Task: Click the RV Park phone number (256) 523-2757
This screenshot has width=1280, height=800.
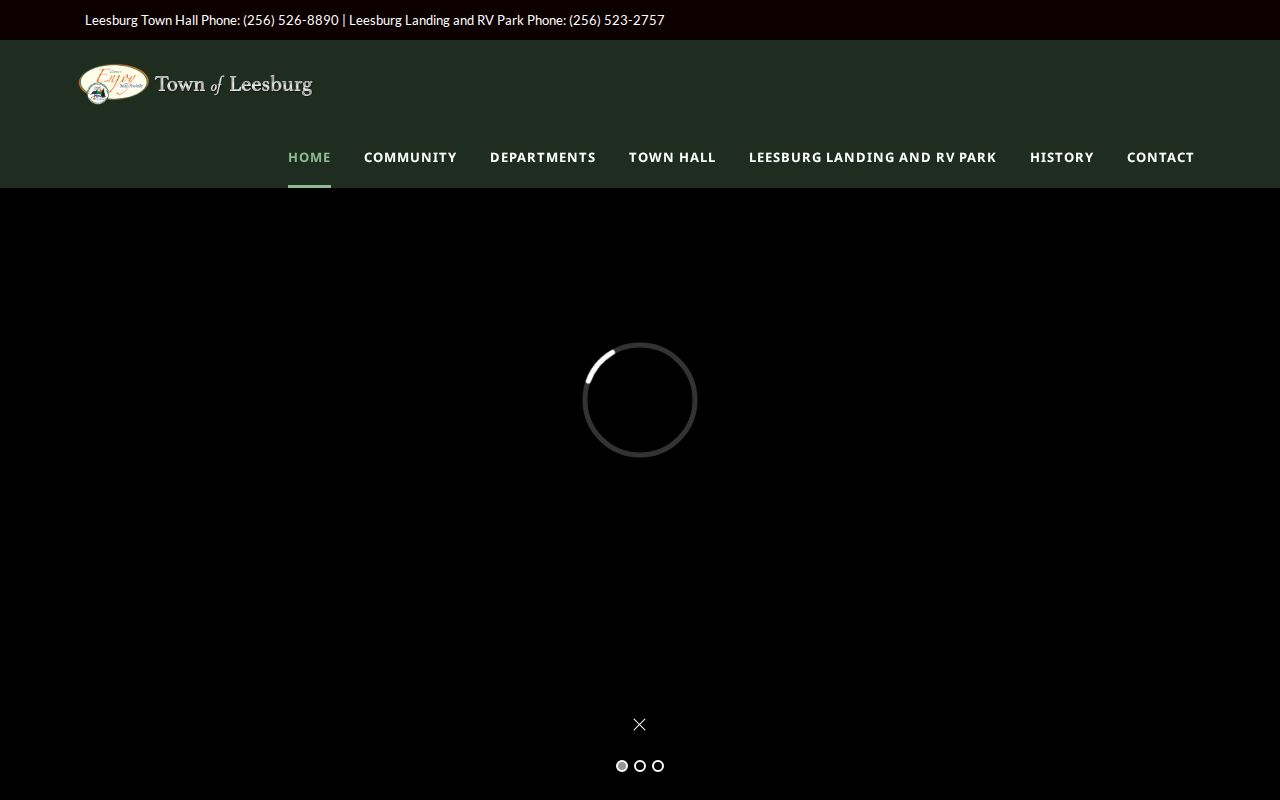Action: point(617,20)
